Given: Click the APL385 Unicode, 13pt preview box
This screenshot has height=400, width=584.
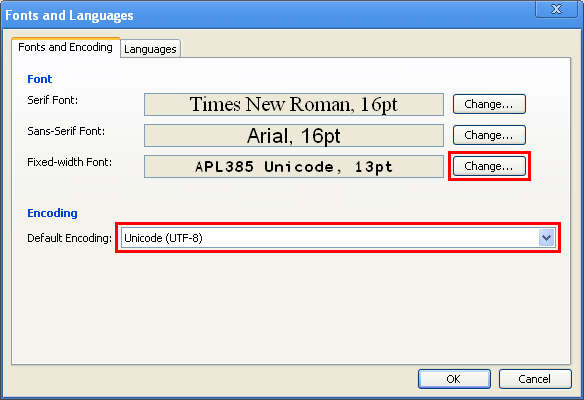Looking at the screenshot, I should 294,166.
